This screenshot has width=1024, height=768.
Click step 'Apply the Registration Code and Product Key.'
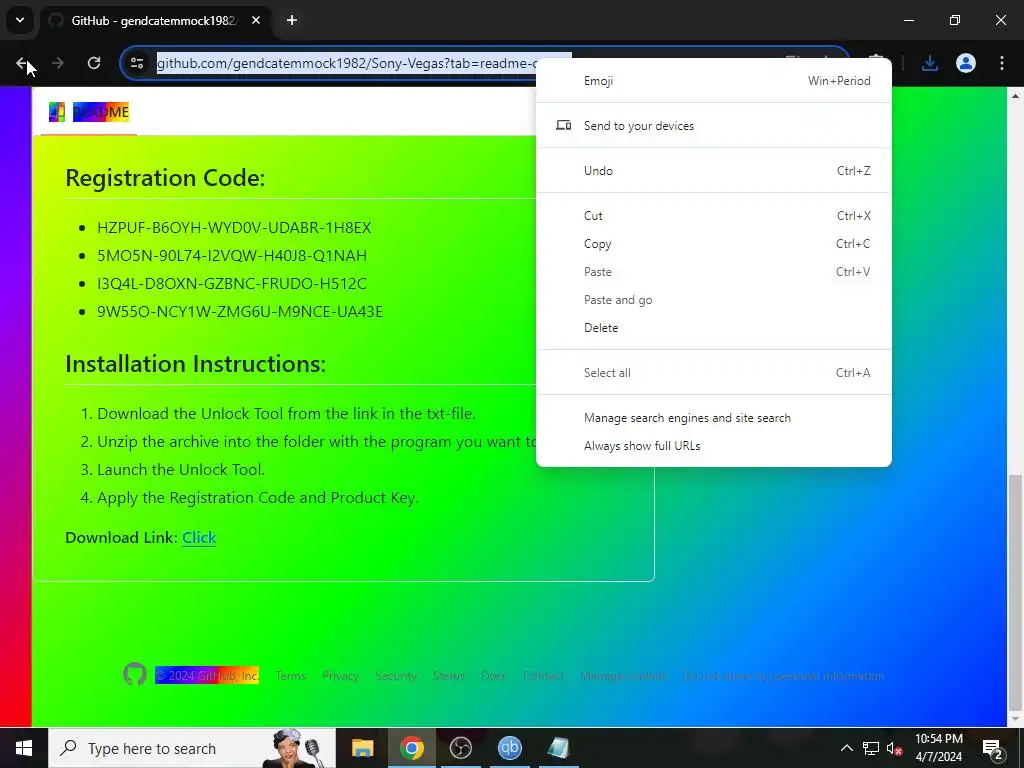click(257, 498)
